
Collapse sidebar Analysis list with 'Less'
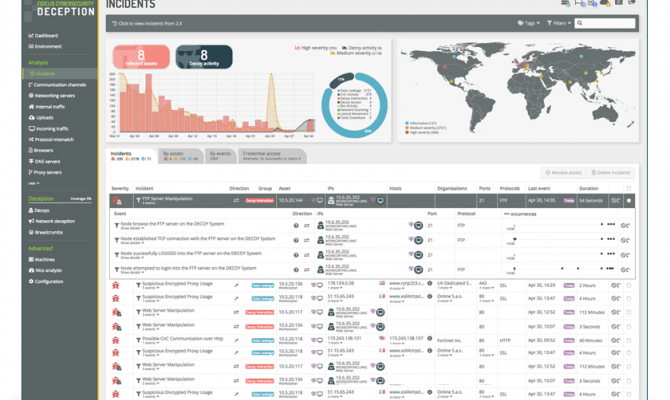pos(34,183)
